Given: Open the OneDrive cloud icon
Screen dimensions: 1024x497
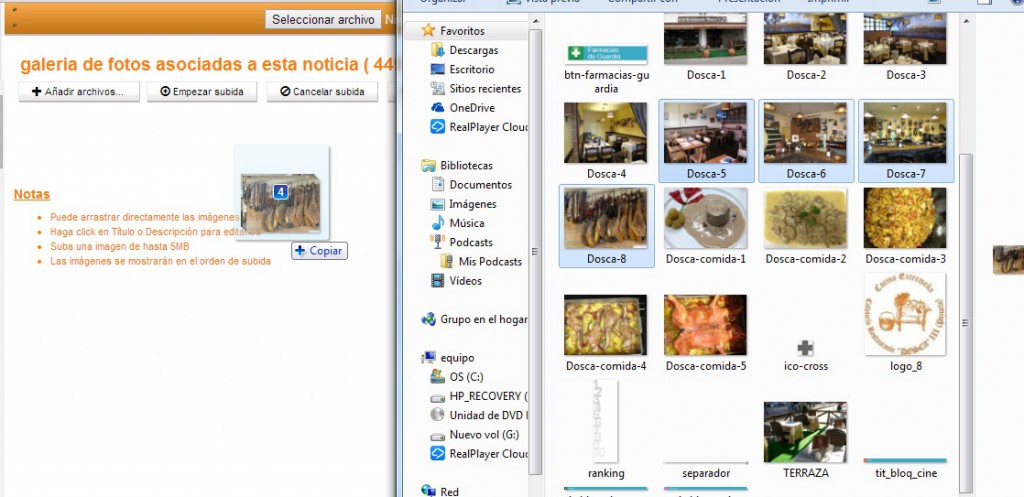Looking at the screenshot, I should pyautogui.click(x=438, y=108).
